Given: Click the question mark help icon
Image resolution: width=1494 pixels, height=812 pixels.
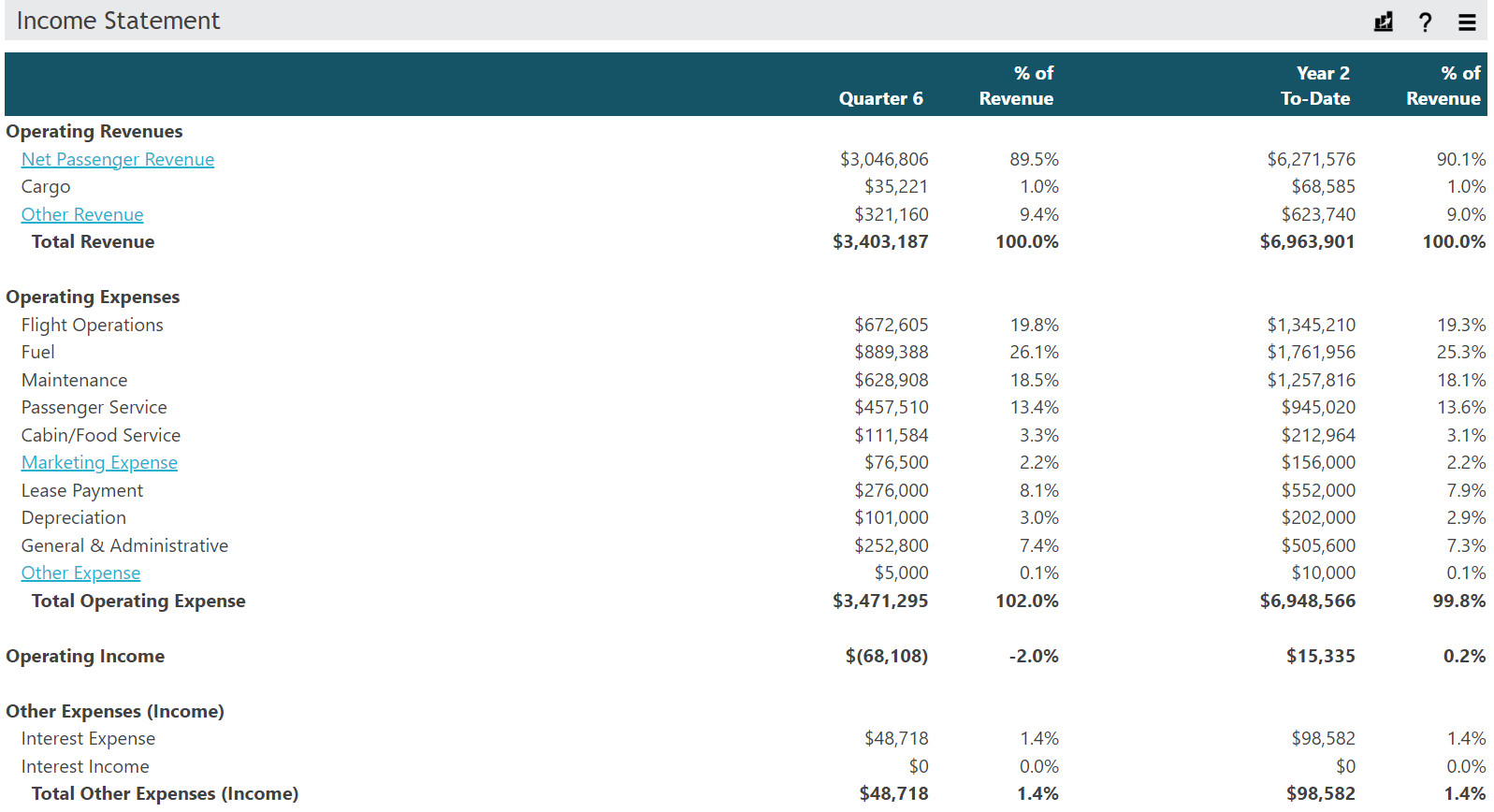Looking at the screenshot, I should click(1425, 22).
